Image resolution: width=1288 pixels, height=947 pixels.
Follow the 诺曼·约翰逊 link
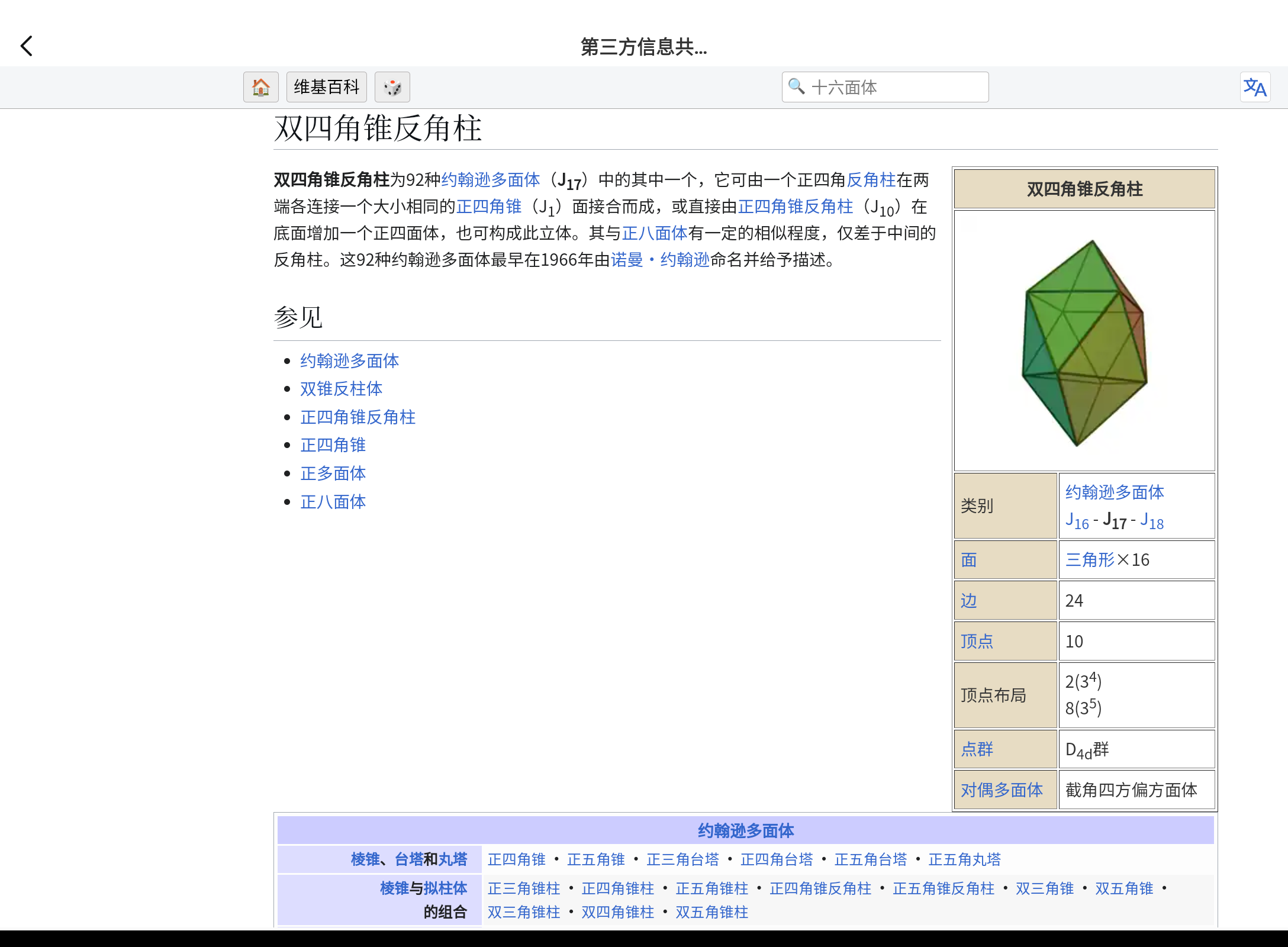(x=661, y=259)
